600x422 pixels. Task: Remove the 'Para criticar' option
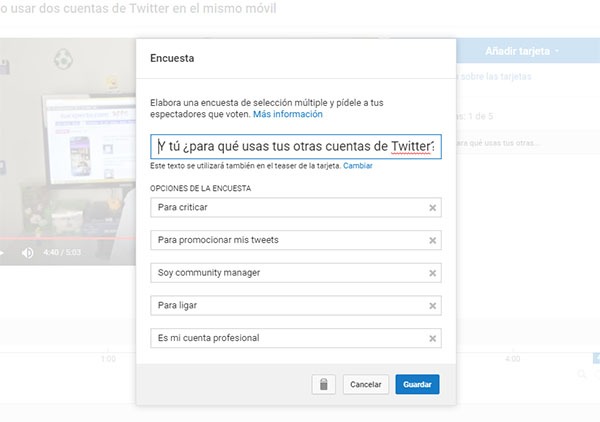[x=432, y=208]
